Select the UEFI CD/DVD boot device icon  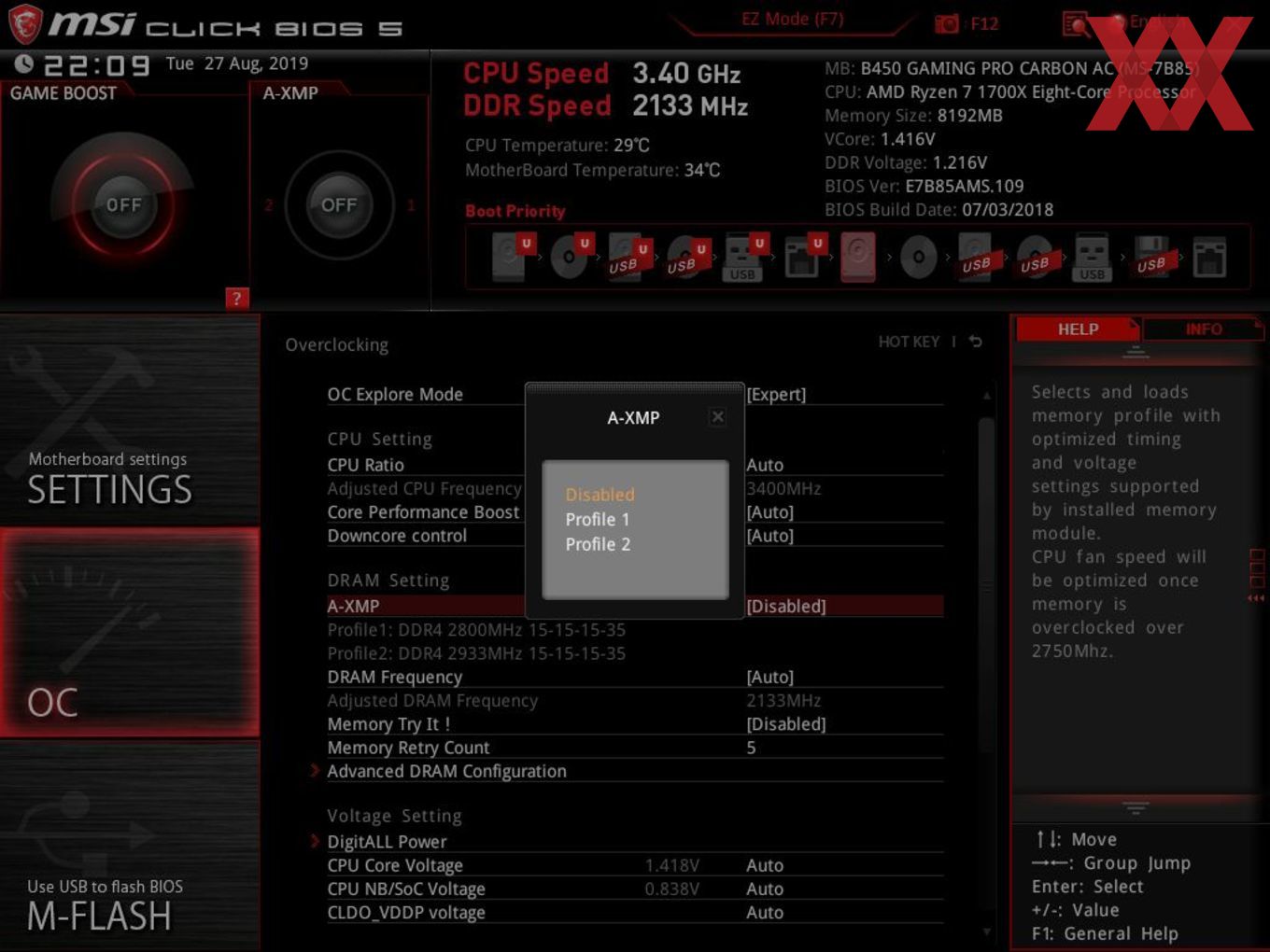pyautogui.click(x=571, y=257)
